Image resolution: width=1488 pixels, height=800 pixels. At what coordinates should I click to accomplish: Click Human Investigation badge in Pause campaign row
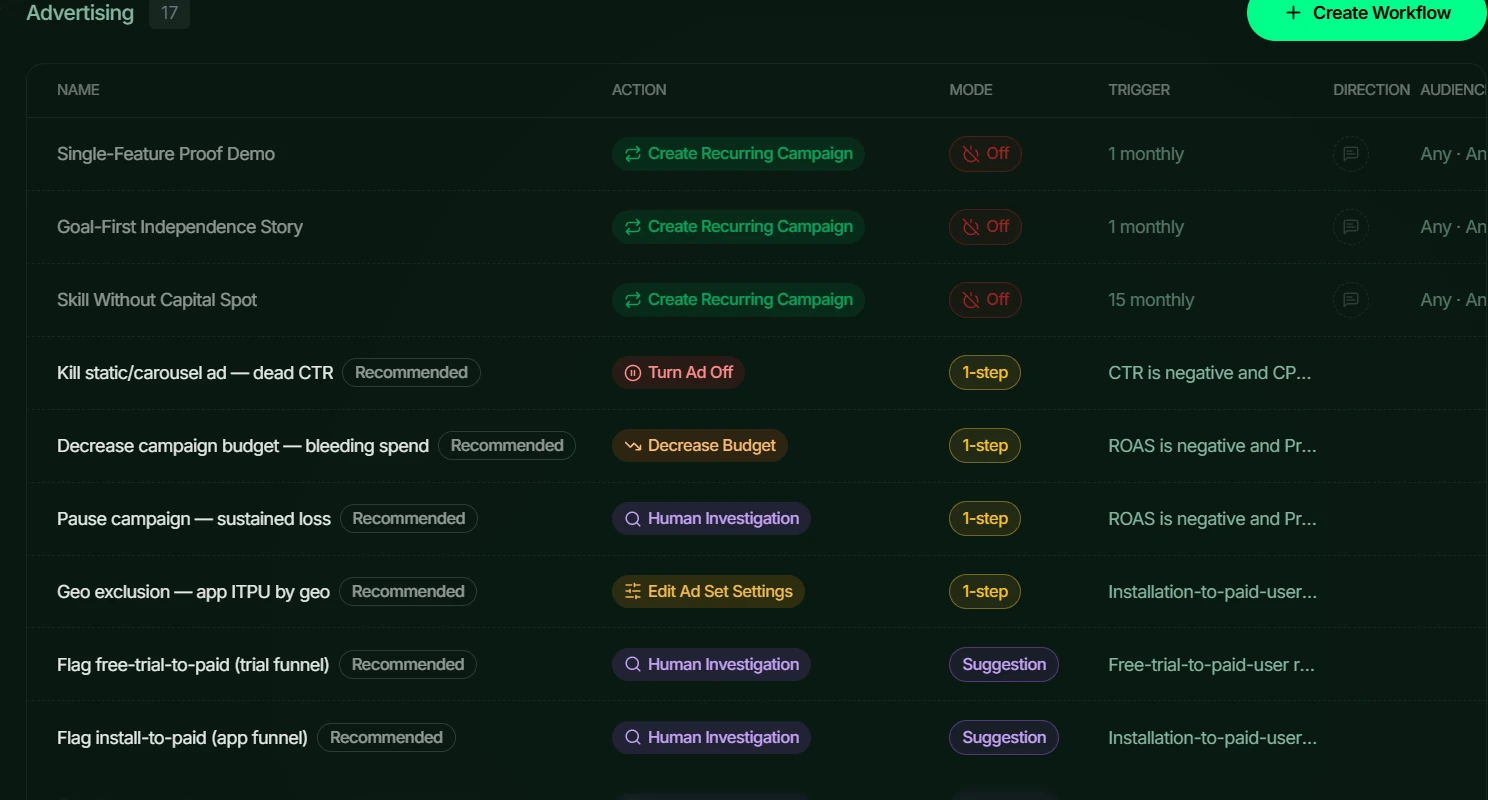[711, 519]
